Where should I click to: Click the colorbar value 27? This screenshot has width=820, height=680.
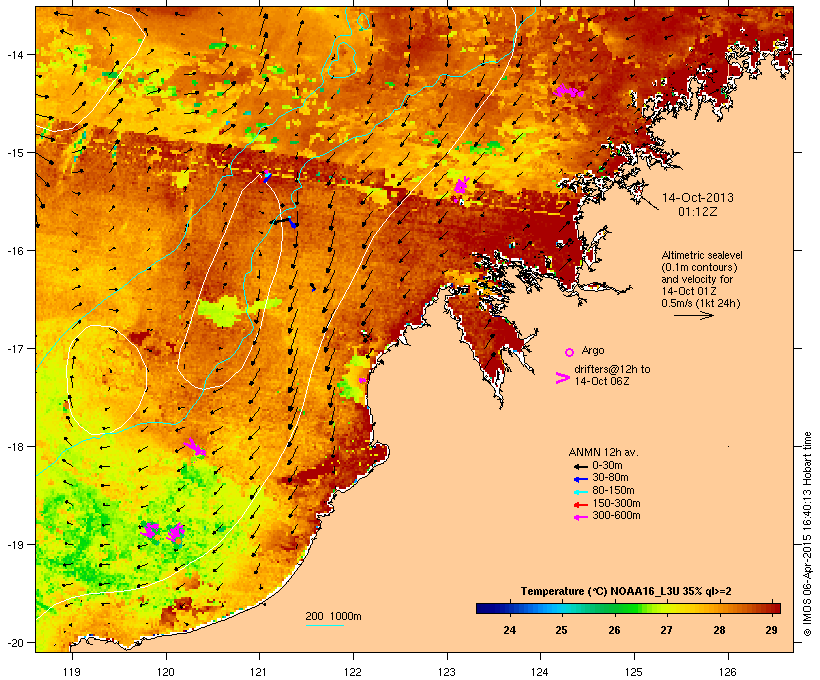tap(666, 630)
